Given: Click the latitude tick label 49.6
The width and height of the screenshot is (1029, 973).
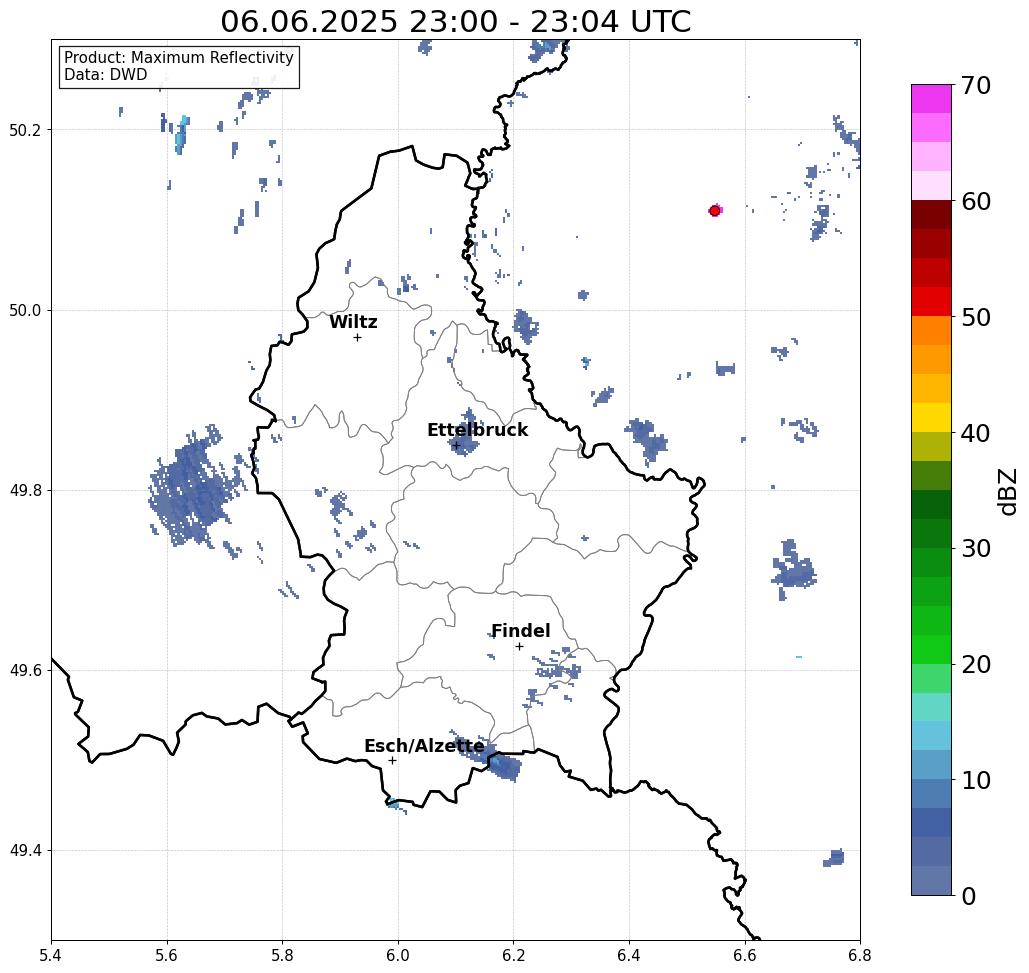Looking at the screenshot, I should tap(24, 671).
